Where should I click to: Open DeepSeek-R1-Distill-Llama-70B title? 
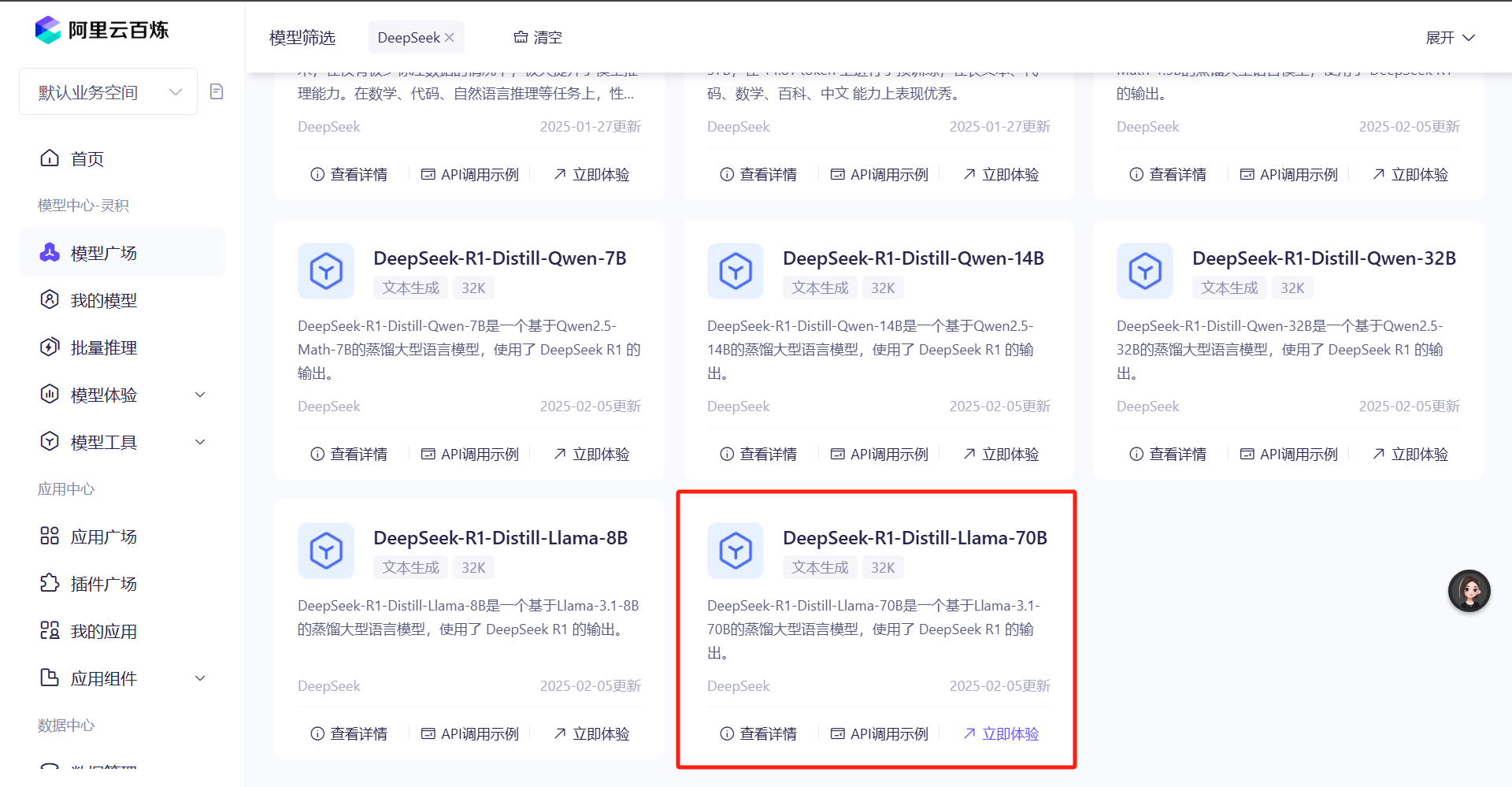tap(915, 538)
